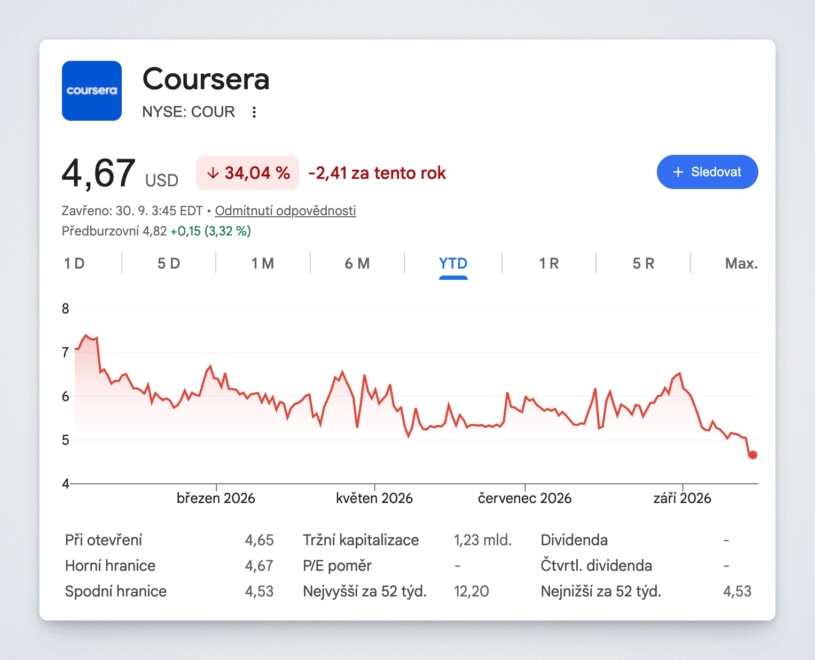Click the 4,67 current price
Viewport: 815px width, 660px height.
(98, 173)
